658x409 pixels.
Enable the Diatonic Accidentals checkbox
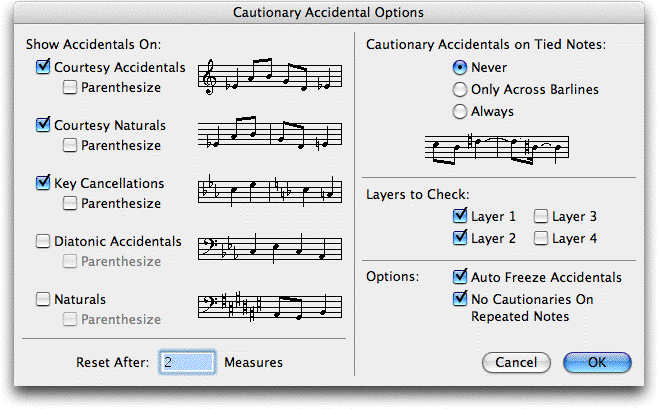tap(43, 241)
